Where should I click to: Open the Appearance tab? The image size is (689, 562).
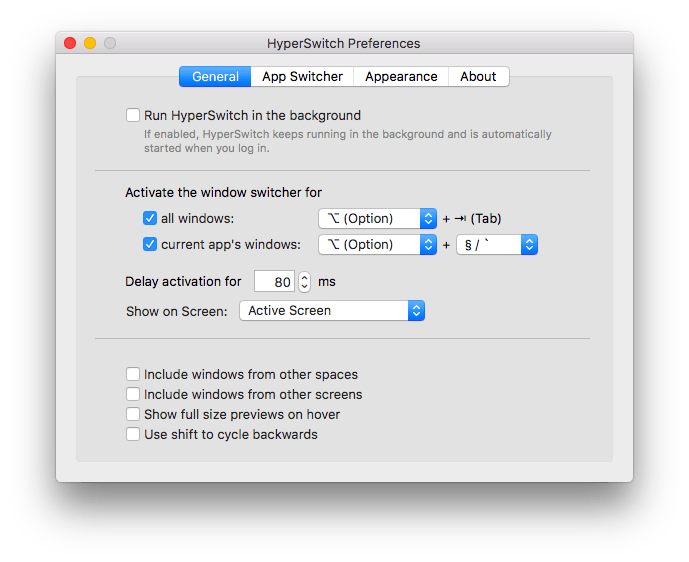(401, 77)
